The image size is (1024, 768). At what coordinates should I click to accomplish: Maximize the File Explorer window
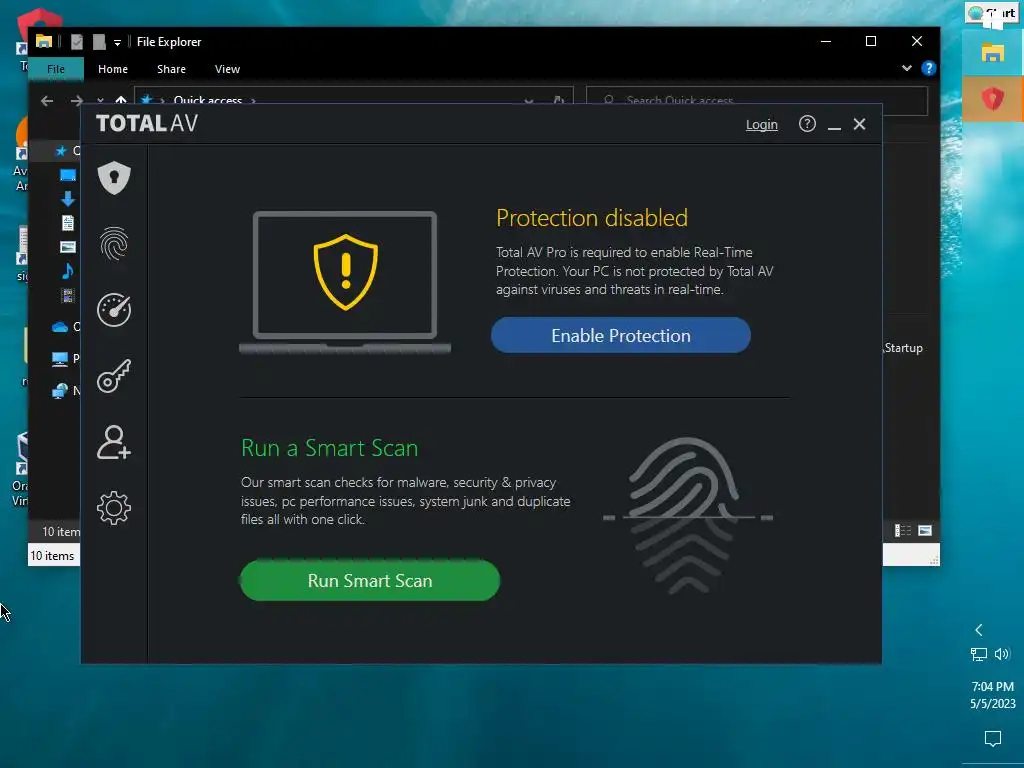pyautogui.click(x=871, y=41)
